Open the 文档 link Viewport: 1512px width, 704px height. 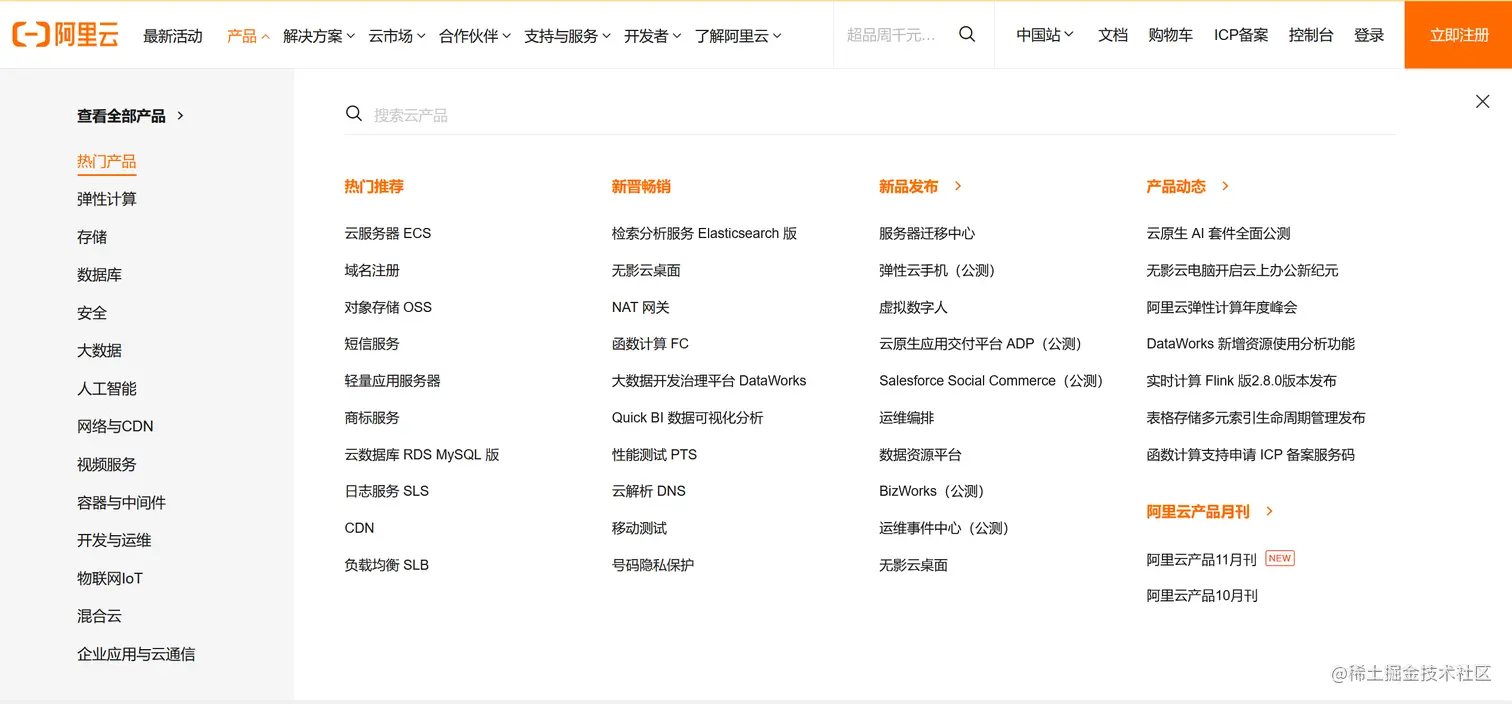coord(1113,35)
